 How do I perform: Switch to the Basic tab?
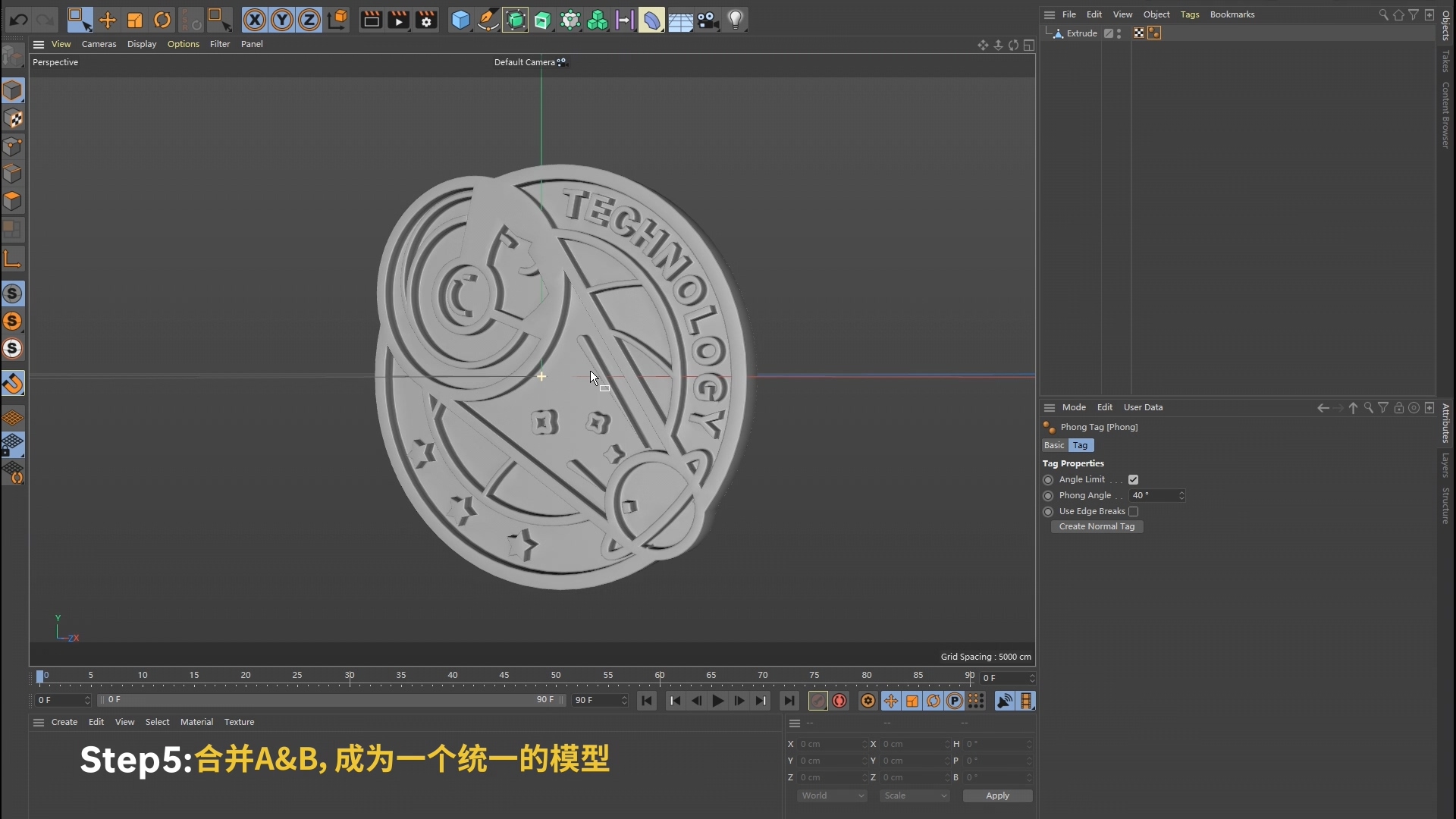1054,445
